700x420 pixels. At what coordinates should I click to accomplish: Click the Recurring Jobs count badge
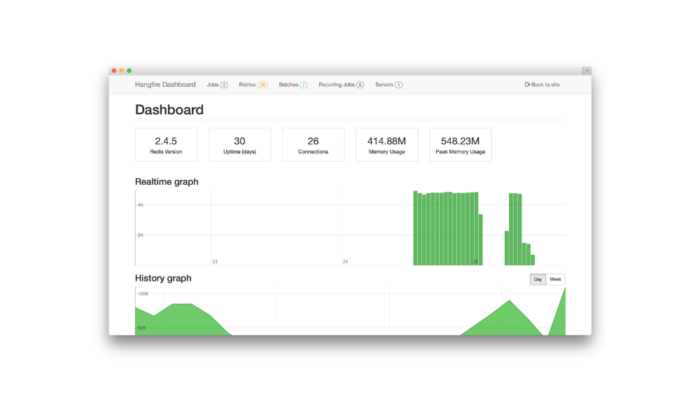pos(360,85)
